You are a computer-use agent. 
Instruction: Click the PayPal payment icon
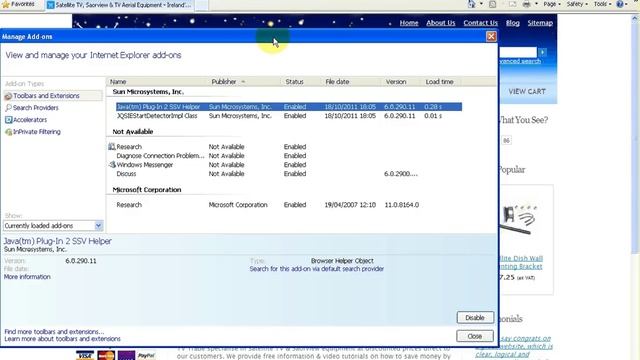click(x=146, y=356)
